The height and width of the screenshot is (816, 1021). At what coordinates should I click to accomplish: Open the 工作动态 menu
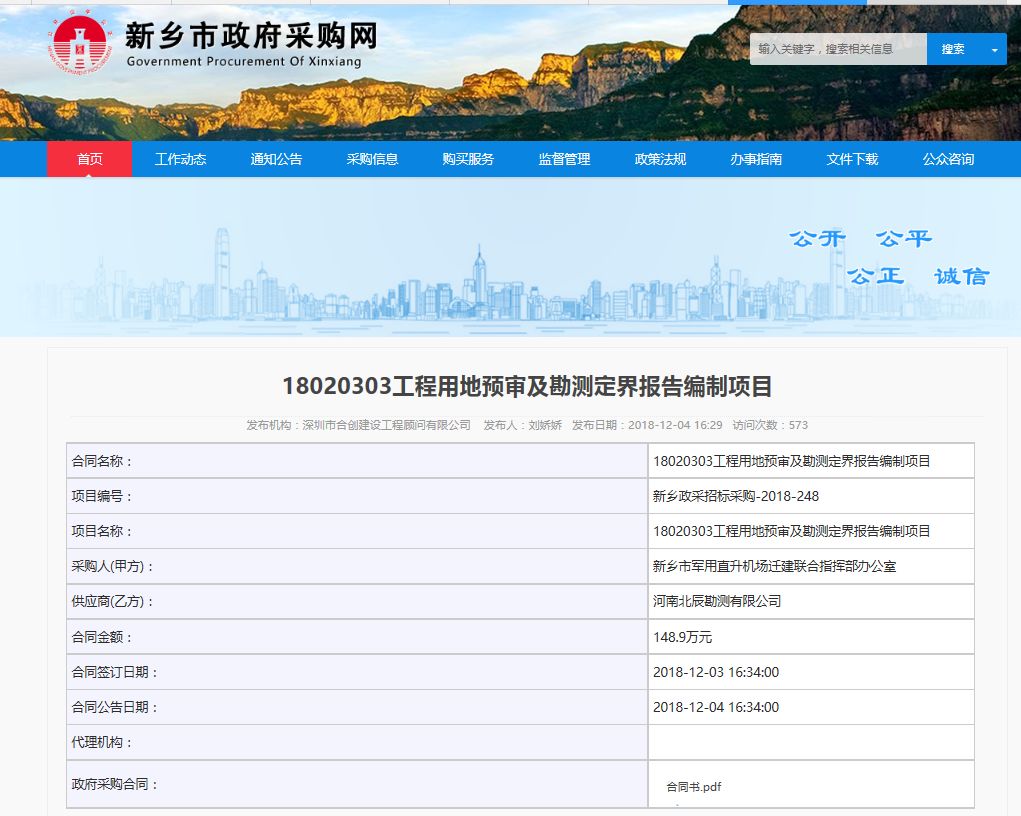[x=180, y=158]
